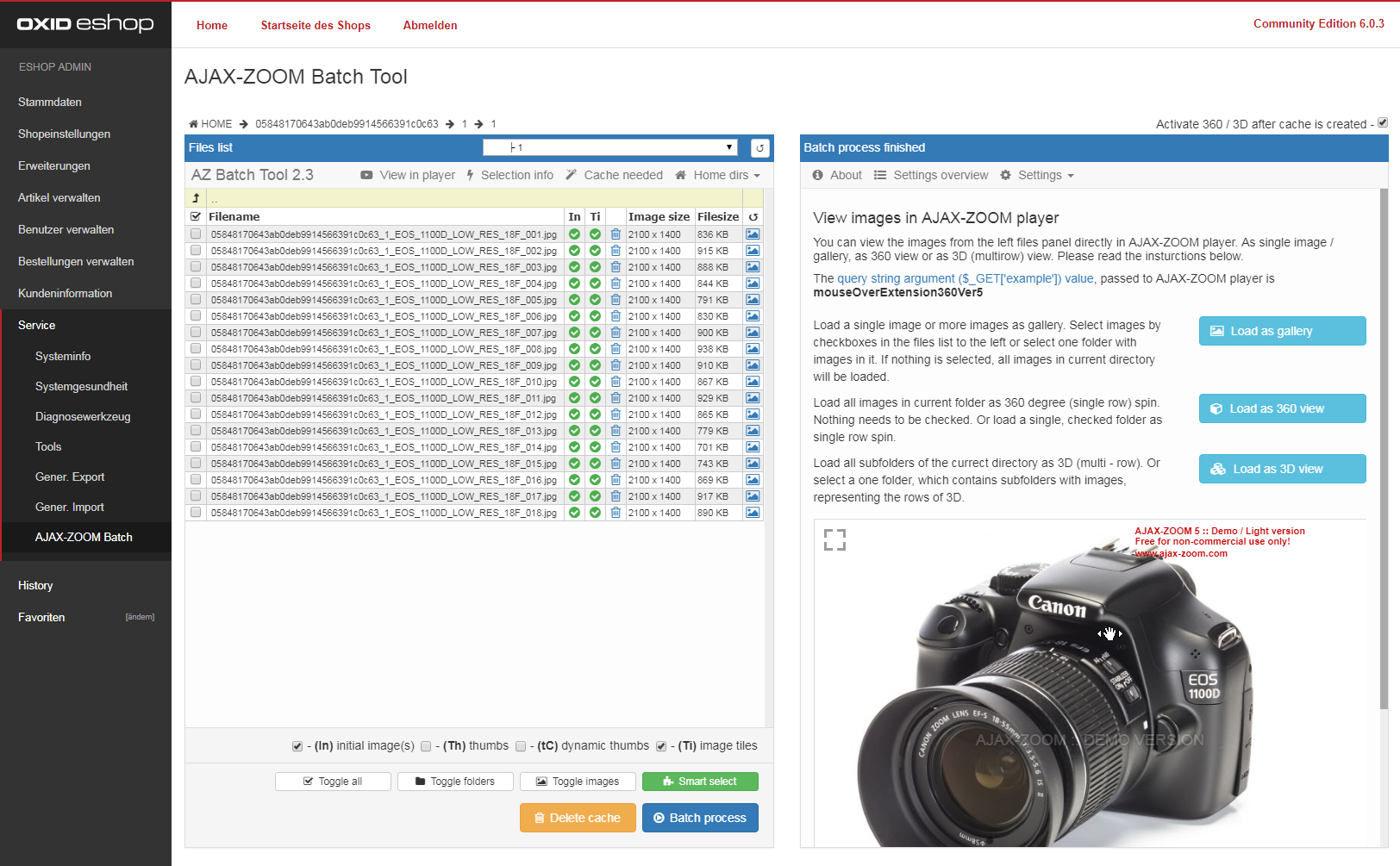Click the reload icon in table header column
Screen dimensions: 1400x866
point(753,217)
